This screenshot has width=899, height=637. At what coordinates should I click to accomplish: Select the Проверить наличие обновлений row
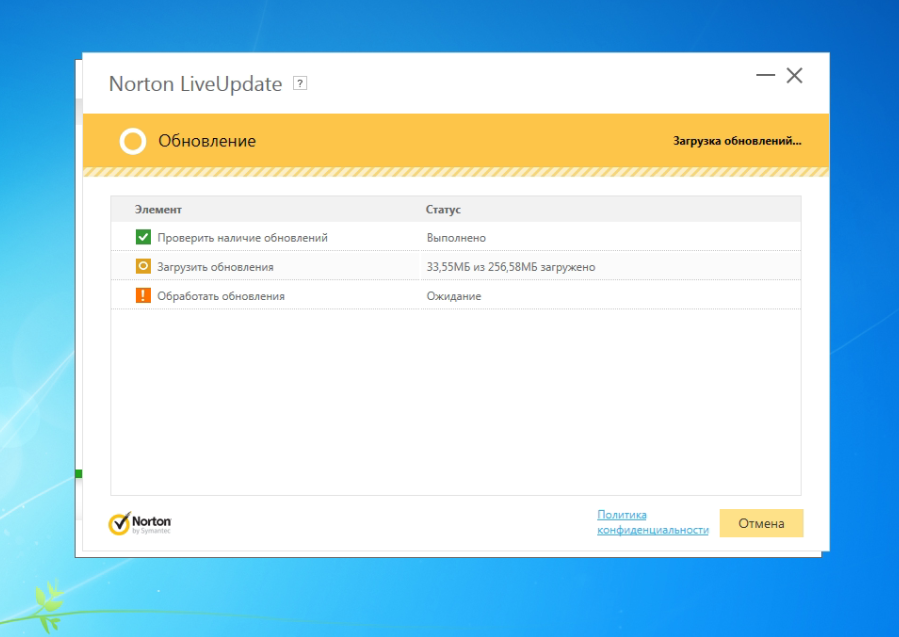[242, 238]
